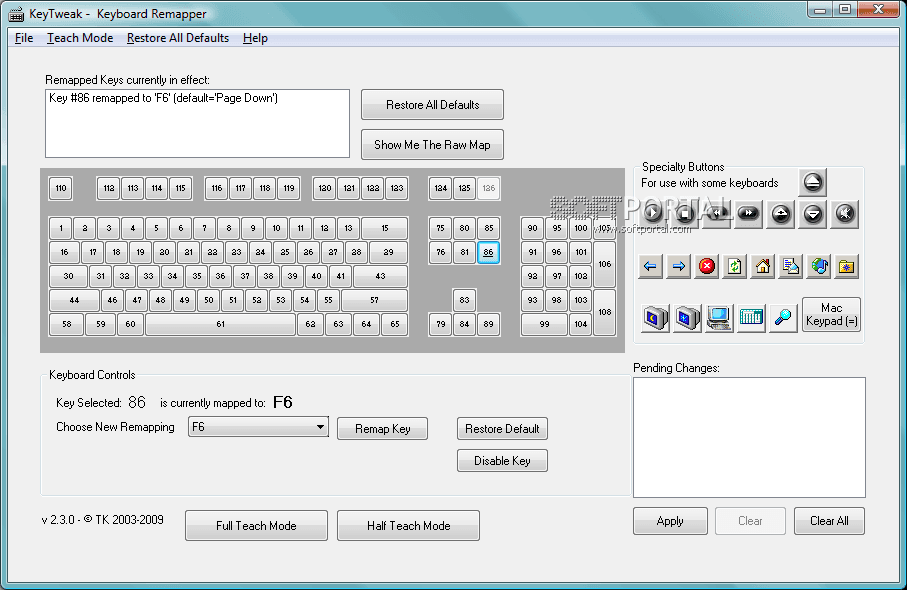Screen dimensions: 907x590
Task: Pick the Volume Down specialty button
Action: (x=813, y=214)
